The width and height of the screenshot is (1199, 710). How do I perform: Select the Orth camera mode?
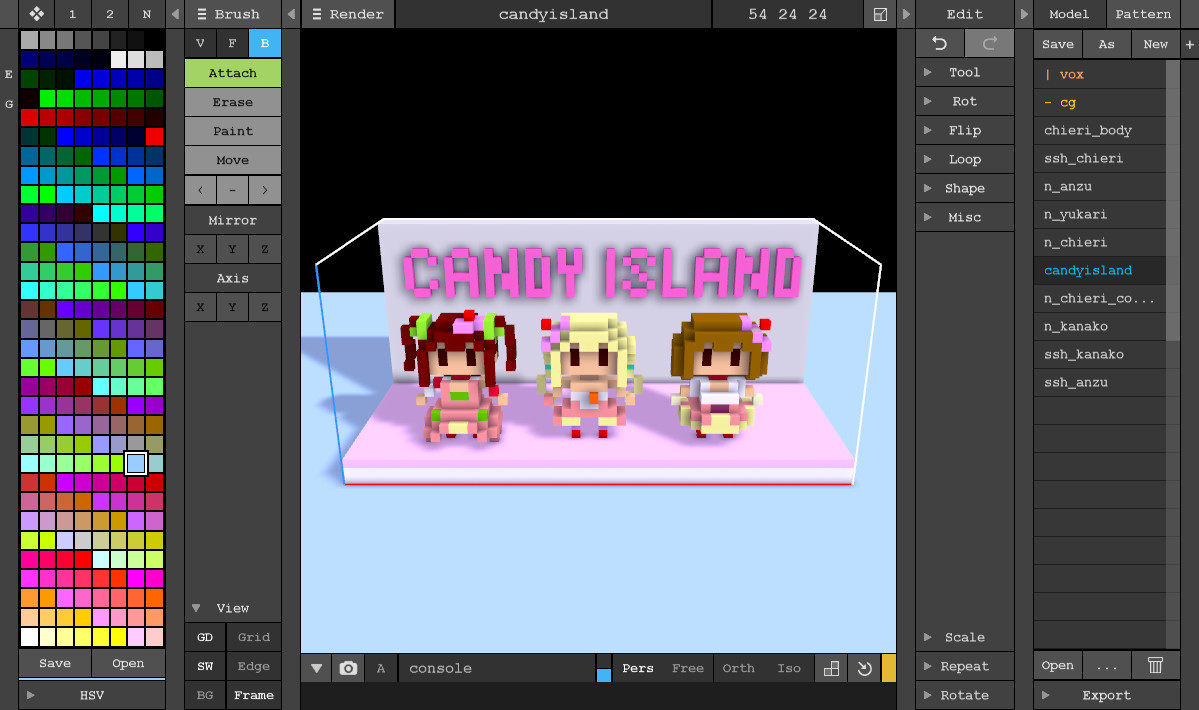coord(738,668)
